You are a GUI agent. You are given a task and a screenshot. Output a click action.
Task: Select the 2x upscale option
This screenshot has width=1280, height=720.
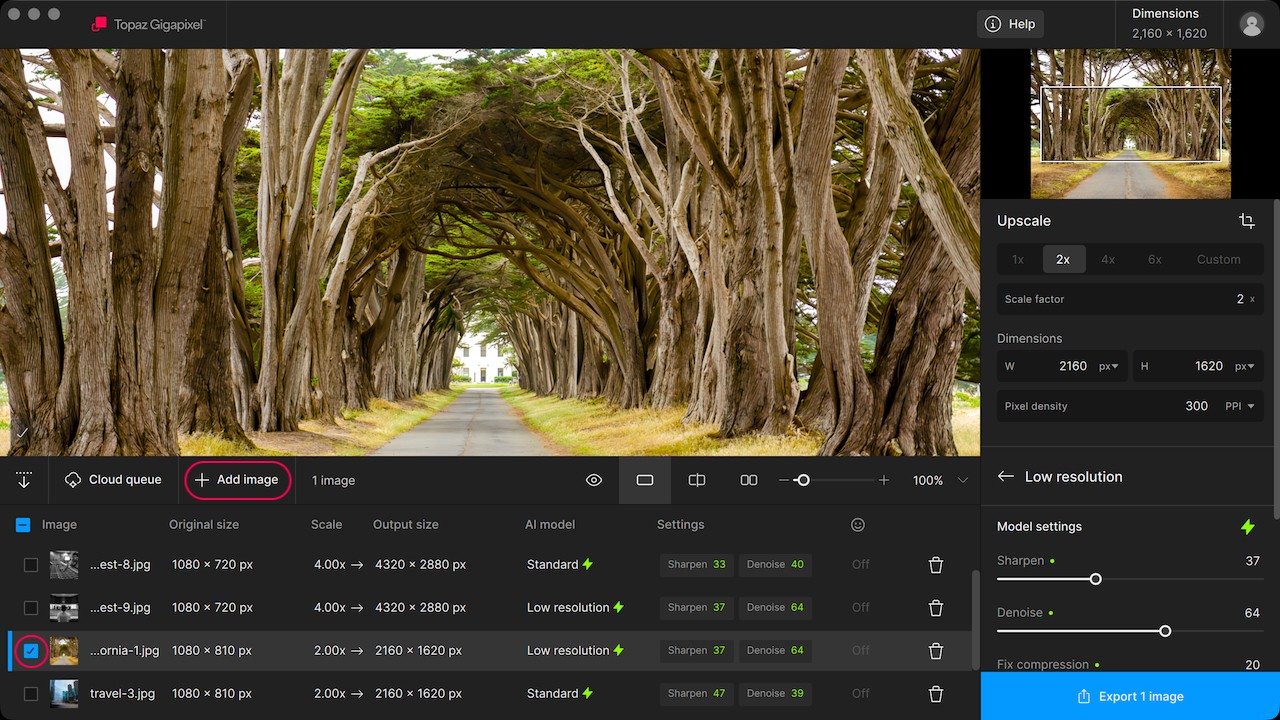pos(1063,259)
